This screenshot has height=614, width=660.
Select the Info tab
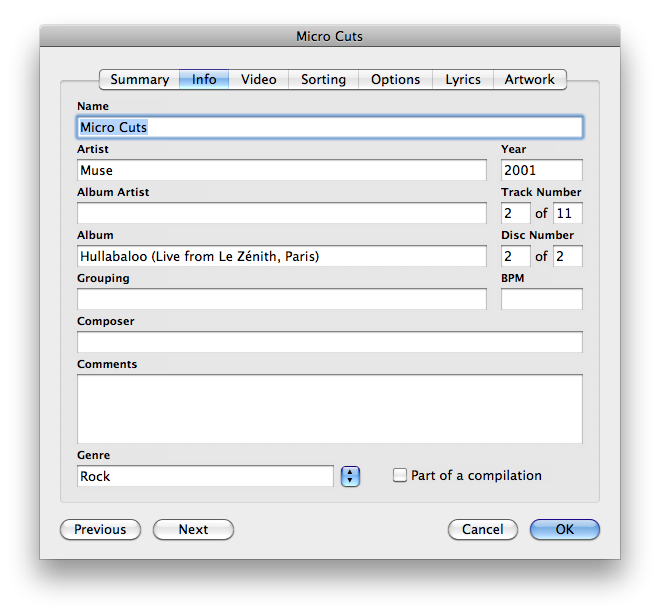click(x=204, y=80)
